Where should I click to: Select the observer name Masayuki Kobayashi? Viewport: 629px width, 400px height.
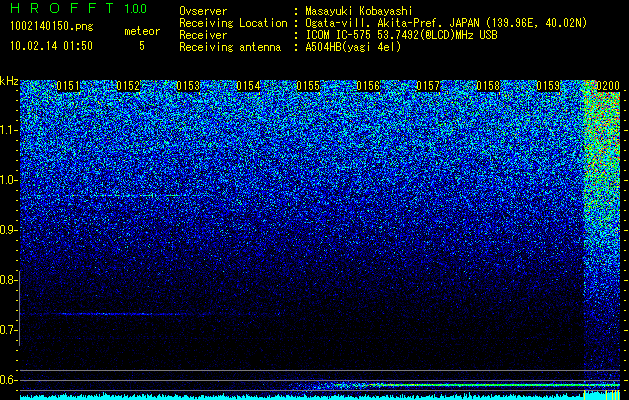359,11
